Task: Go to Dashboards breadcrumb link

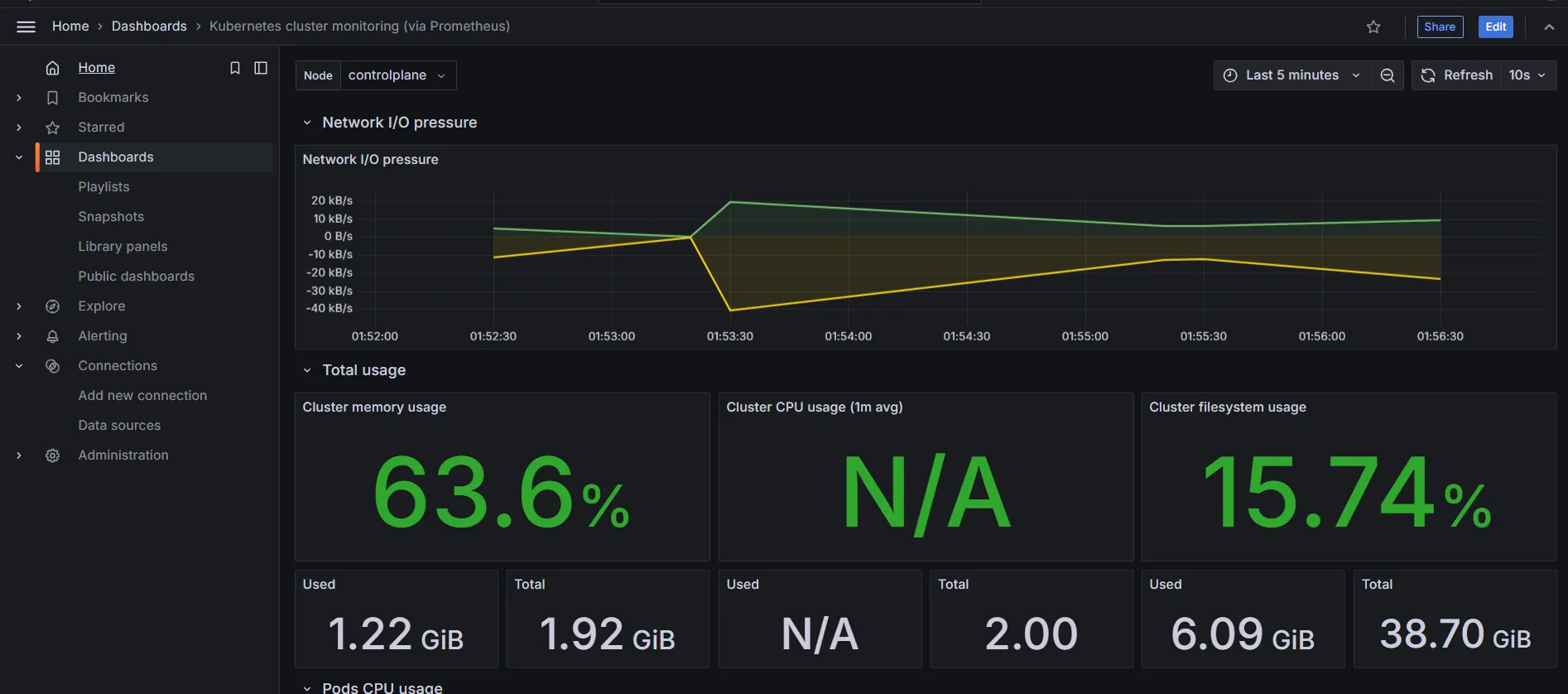Action: [149, 27]
